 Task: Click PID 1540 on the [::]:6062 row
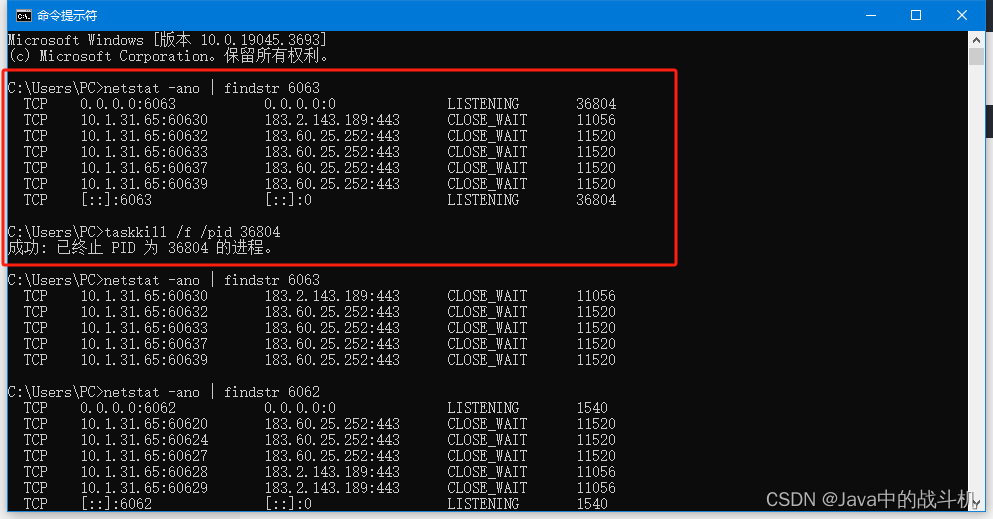pyautogui.click(x=591, y=504)
